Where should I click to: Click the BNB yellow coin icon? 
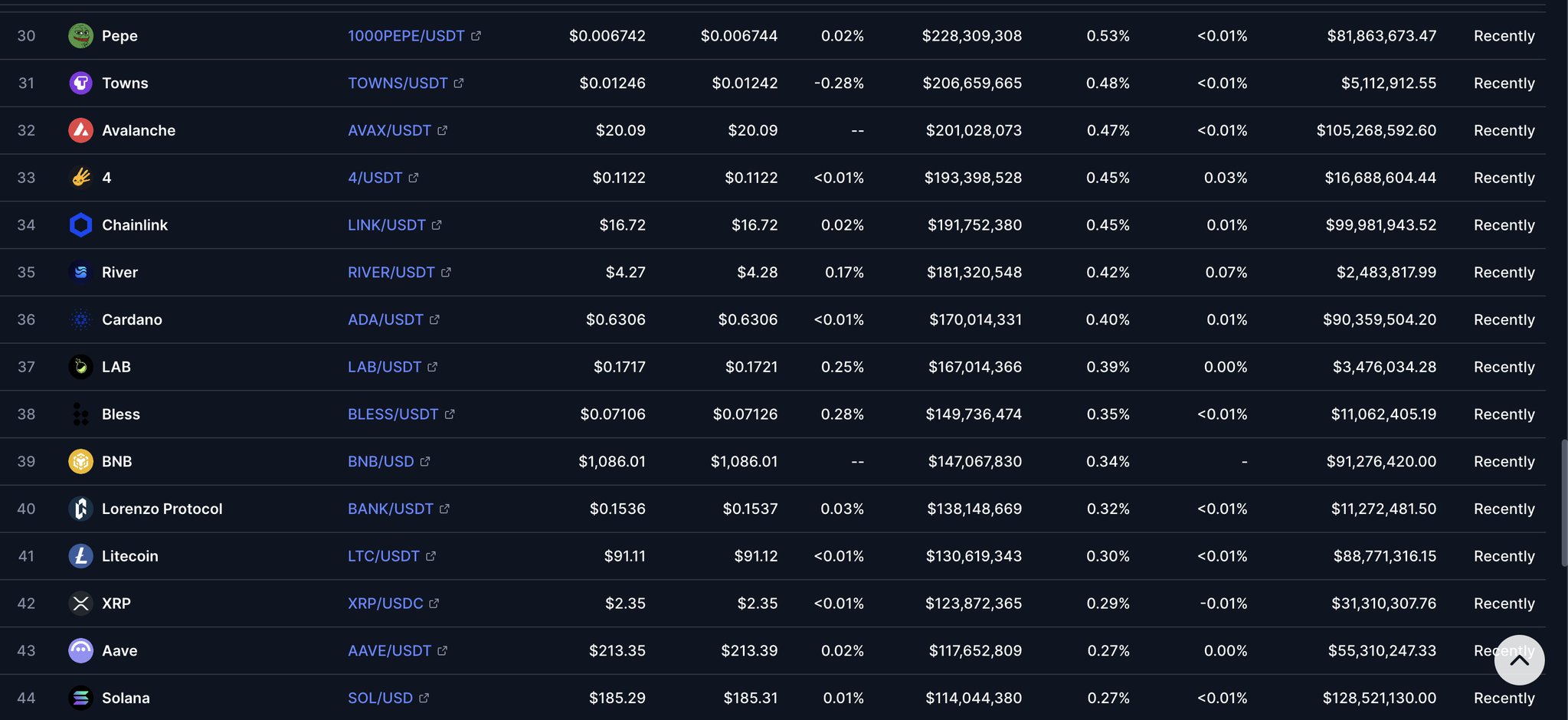pyautogui.click(x=80, y=461)
